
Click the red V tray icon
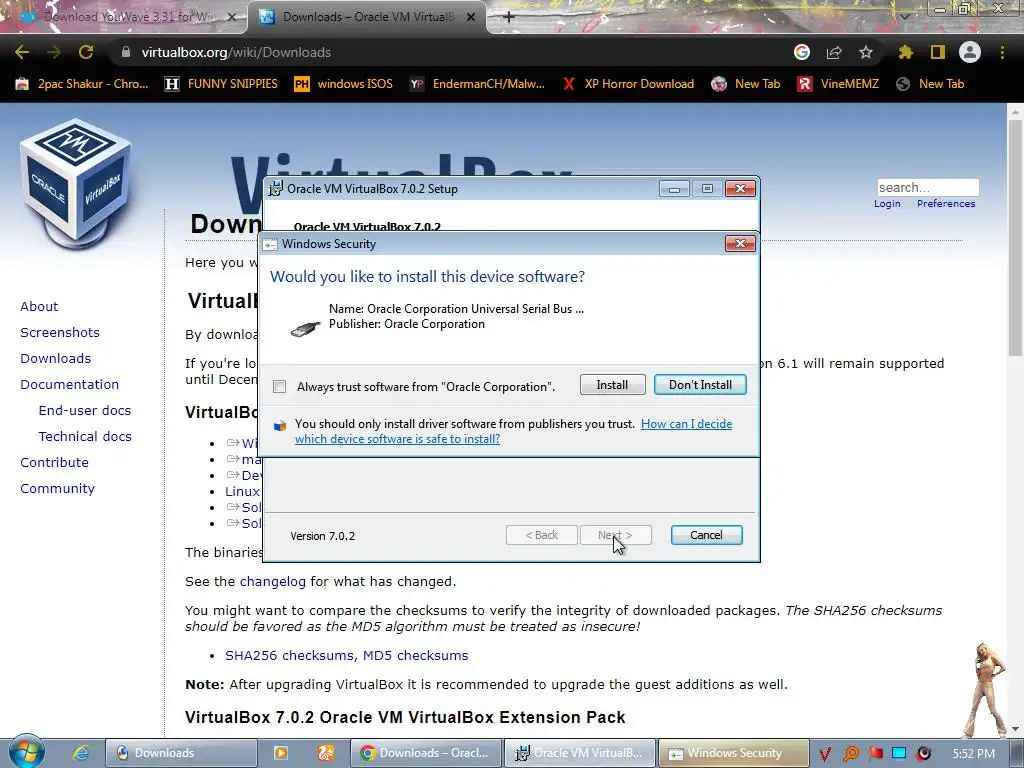[825, 754]
